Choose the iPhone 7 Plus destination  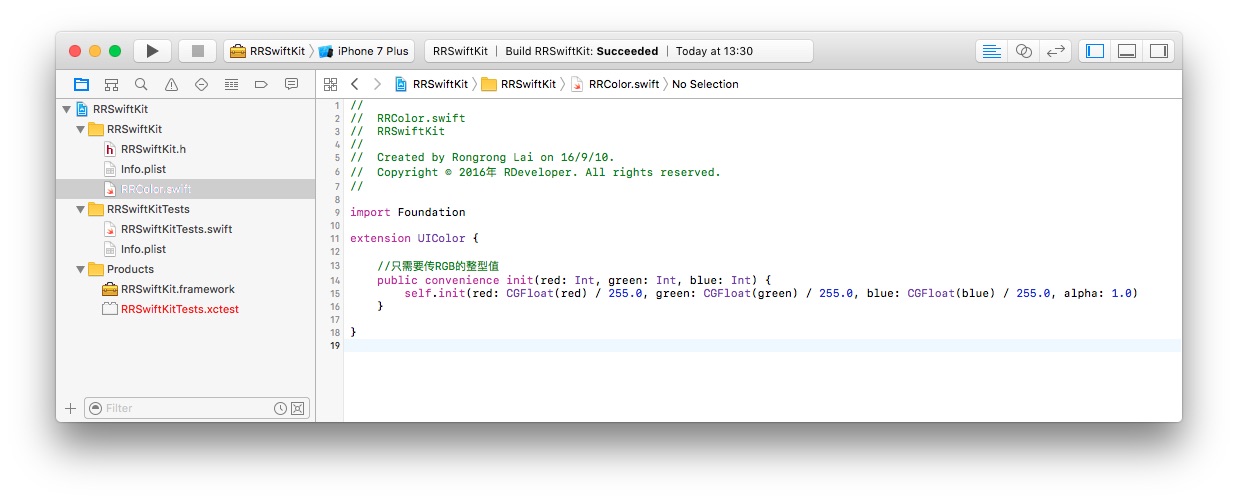pos(364,51)
